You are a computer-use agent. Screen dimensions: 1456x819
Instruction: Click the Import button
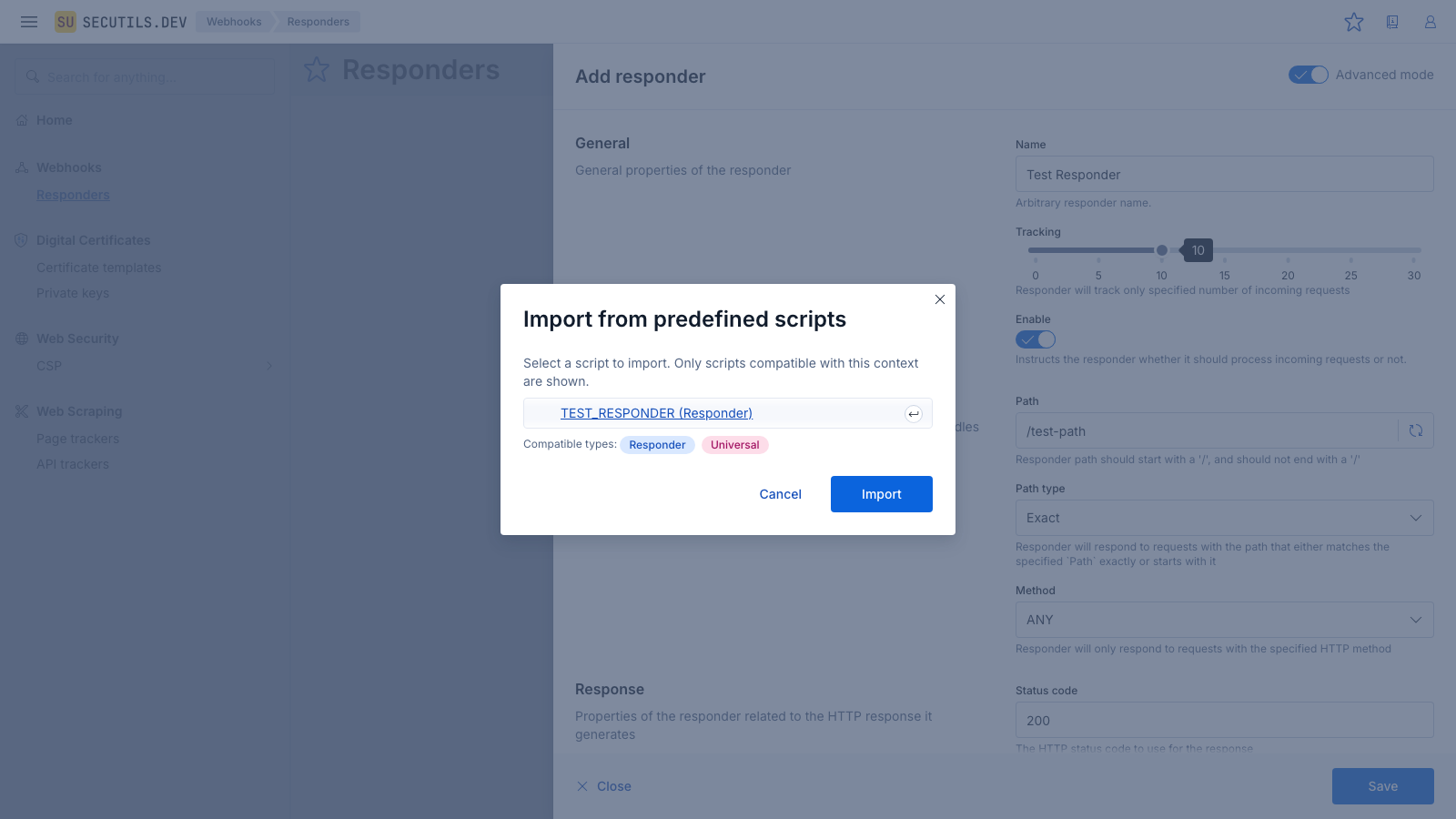coord(881,494)
